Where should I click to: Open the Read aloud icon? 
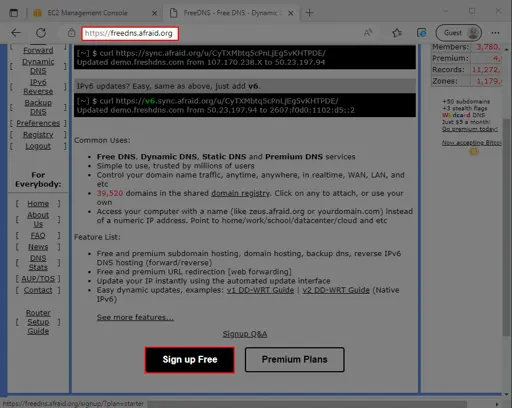tap(368, 33)
